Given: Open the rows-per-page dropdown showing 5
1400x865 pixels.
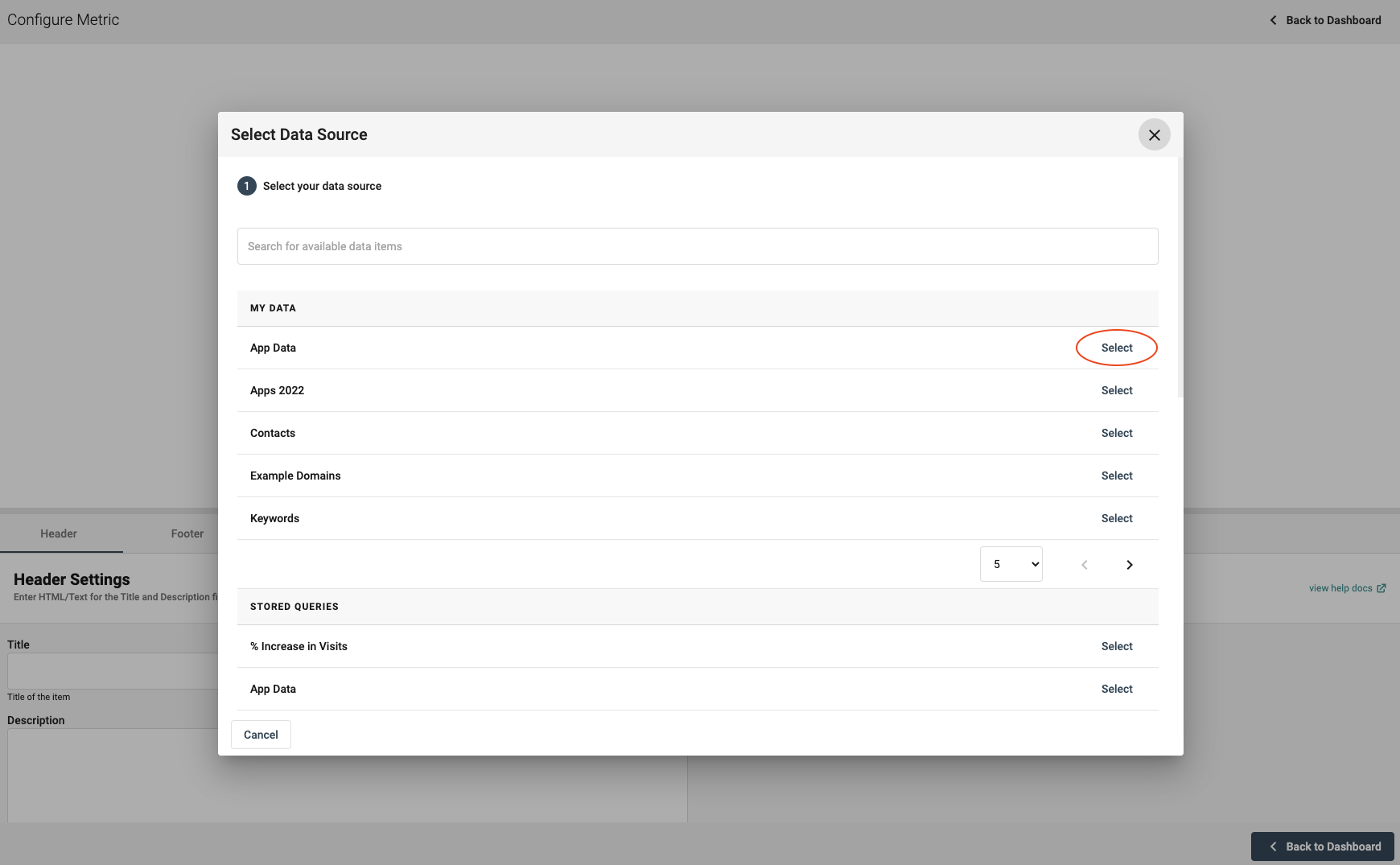Looking at the screenshot, I should click(1011, 564).
